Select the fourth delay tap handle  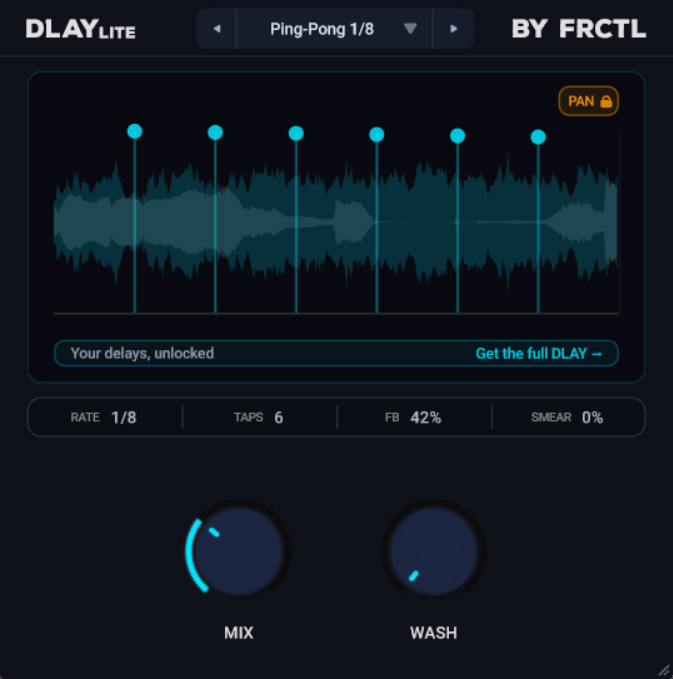(377, 135)
